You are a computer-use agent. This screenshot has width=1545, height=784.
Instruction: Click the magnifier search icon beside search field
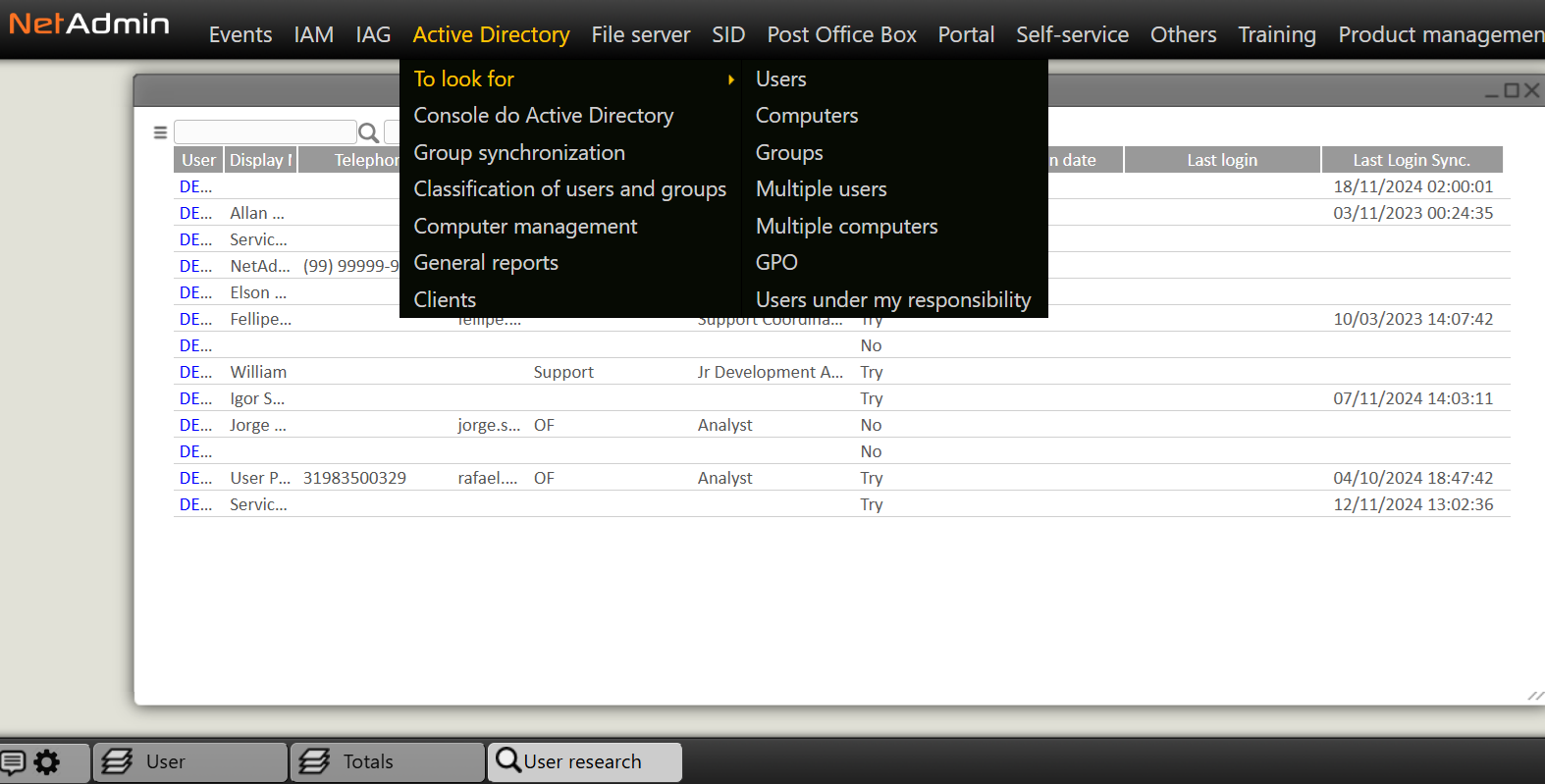click(x=369, y=132)
